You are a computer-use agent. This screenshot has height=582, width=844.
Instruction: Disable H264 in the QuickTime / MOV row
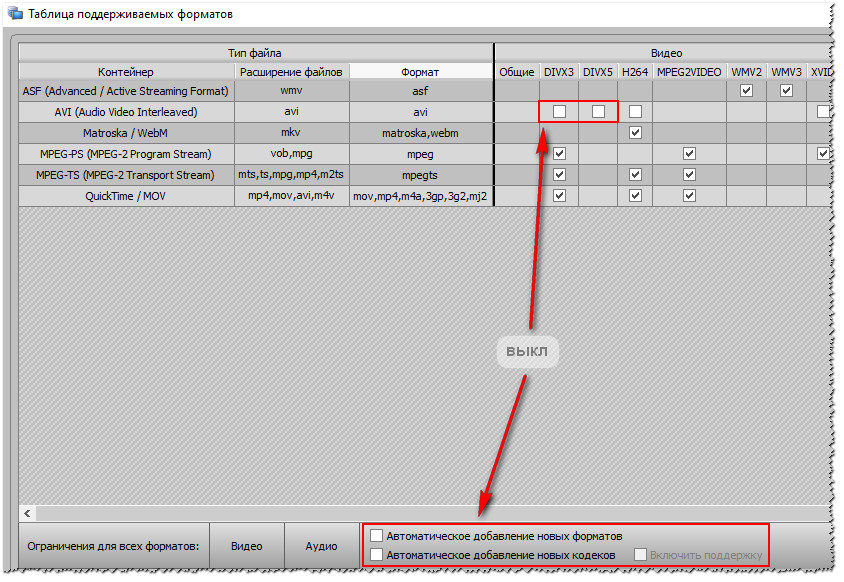635,196
